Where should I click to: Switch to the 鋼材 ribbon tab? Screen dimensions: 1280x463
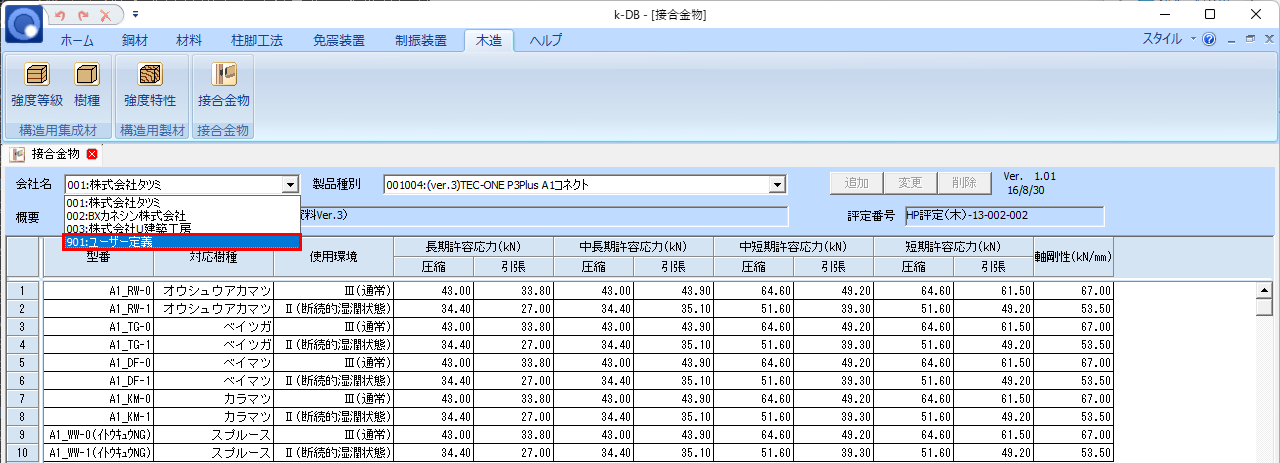135,41
